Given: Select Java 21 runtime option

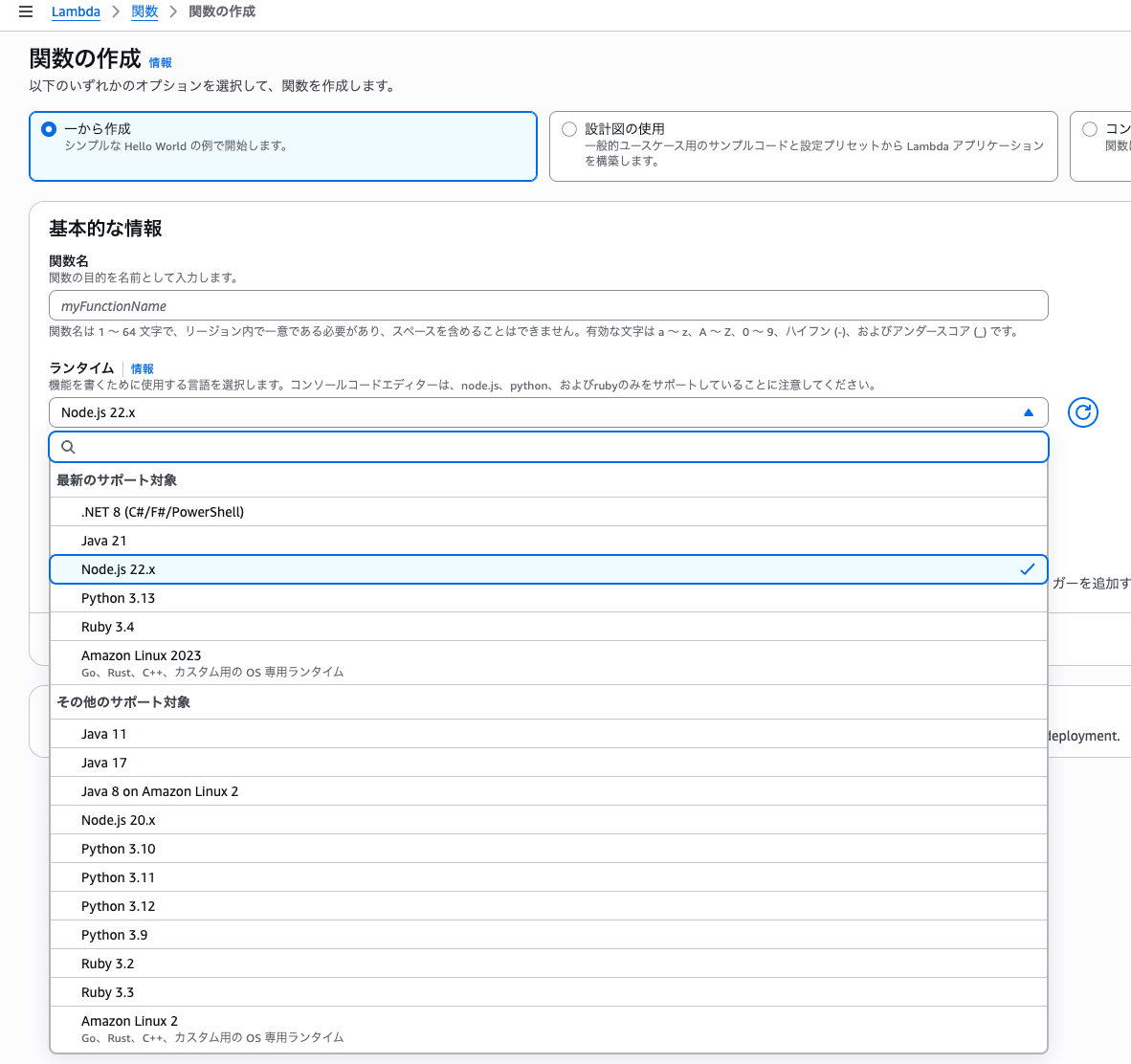Looking at the screenshot, I should tap(103, 541).
